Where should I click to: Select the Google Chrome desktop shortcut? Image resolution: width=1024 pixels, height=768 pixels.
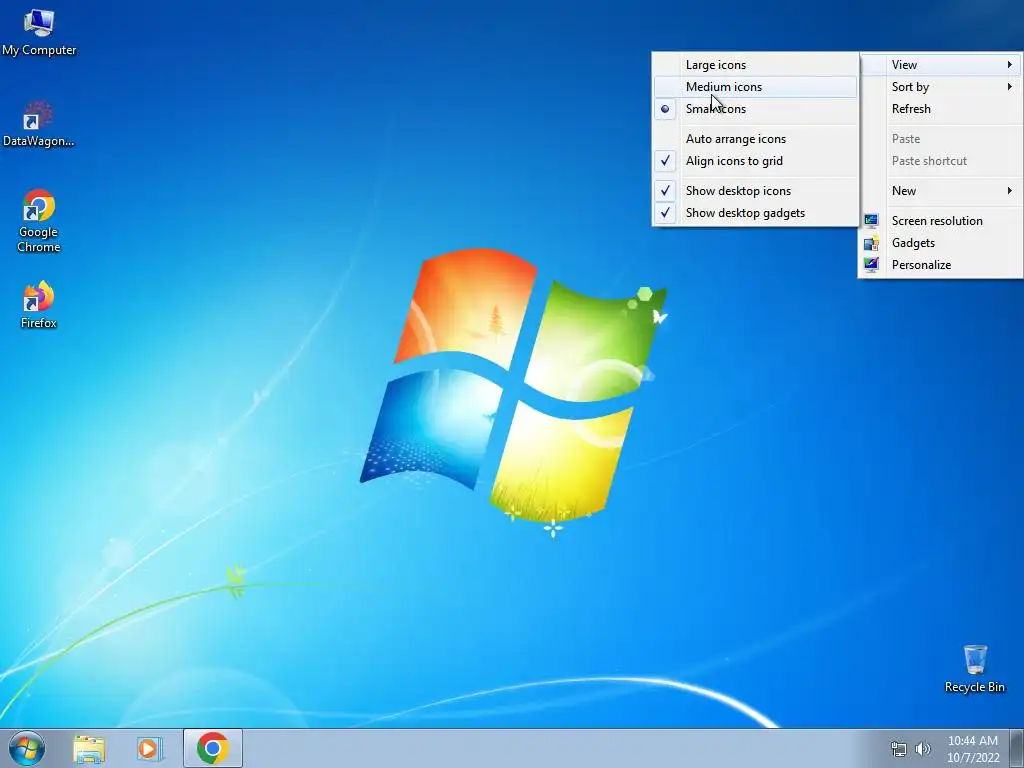pyautogui.click(x=39, y=221)
